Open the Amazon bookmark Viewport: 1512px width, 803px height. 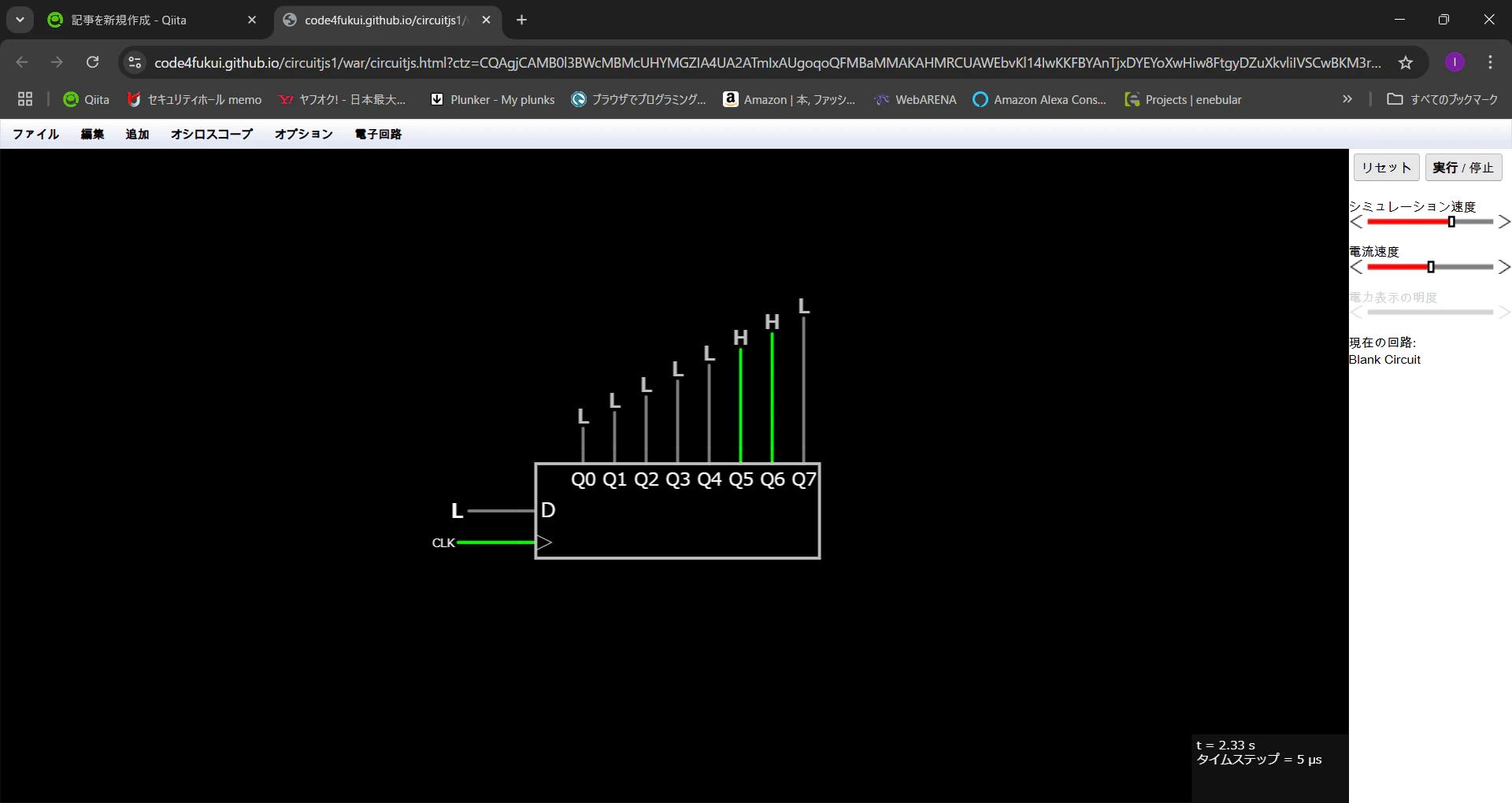pyautogui.click(x=789, y=99)
